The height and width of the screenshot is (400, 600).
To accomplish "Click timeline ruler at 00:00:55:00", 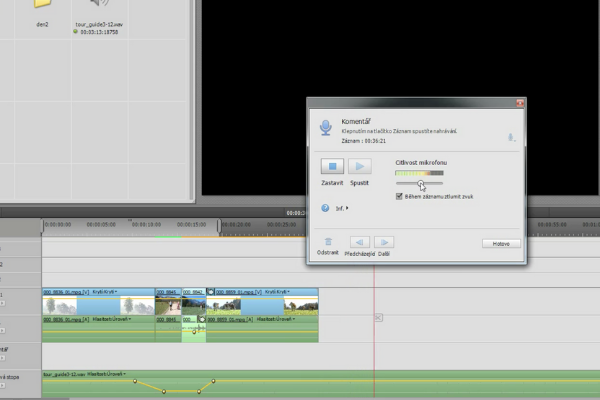I will [x=552, y=225].
